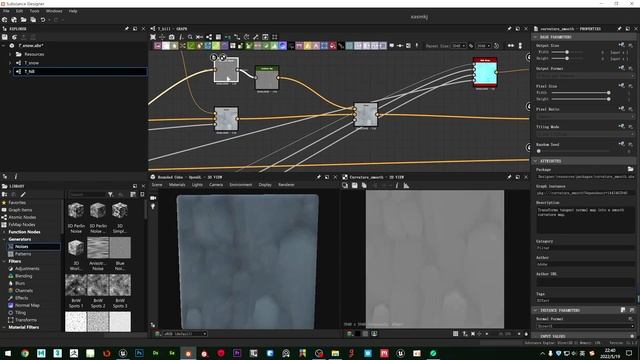Collapse the Attributes section
640x360 pixels.
point(536,161)
